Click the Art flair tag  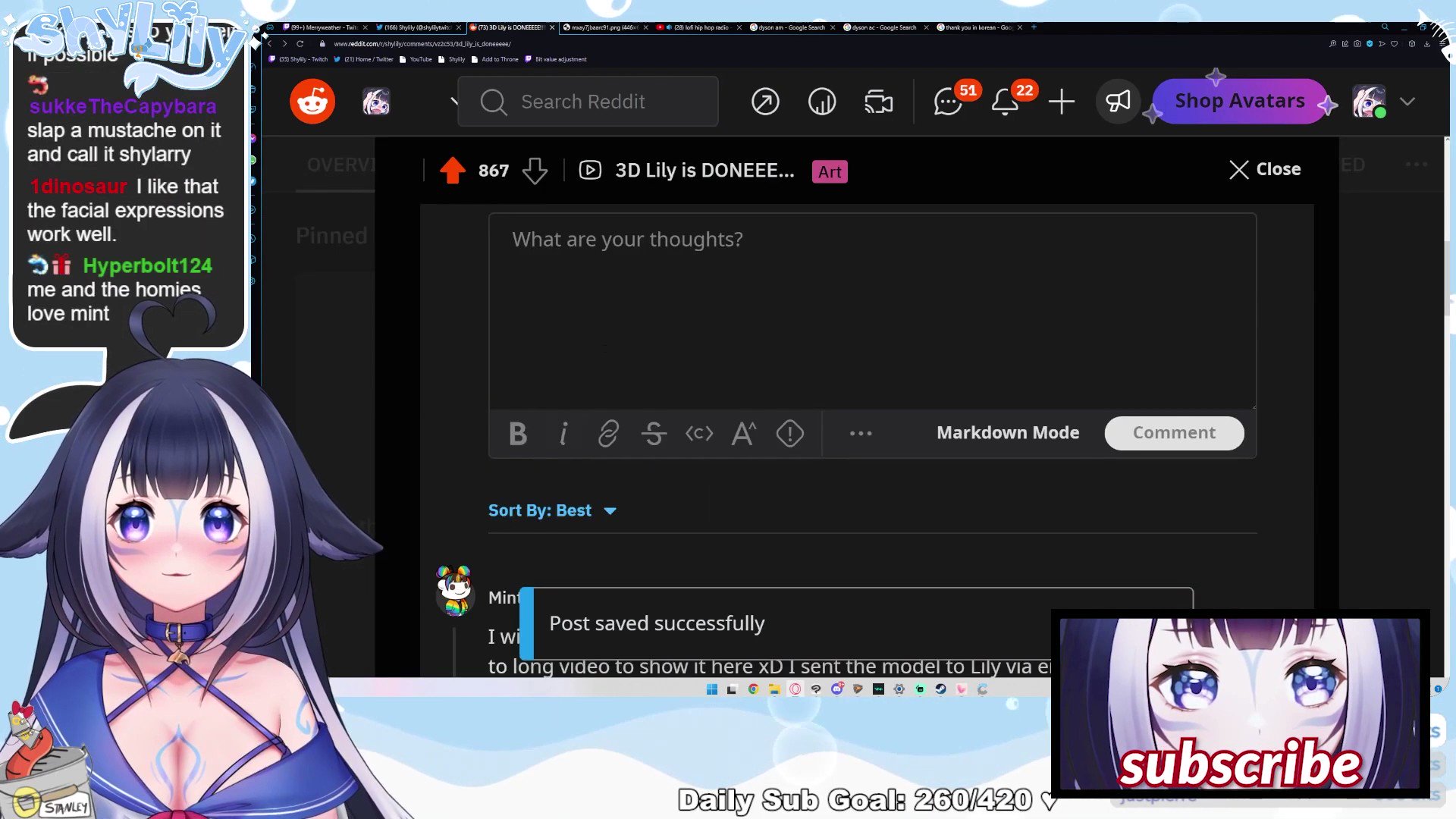point(830,172)
